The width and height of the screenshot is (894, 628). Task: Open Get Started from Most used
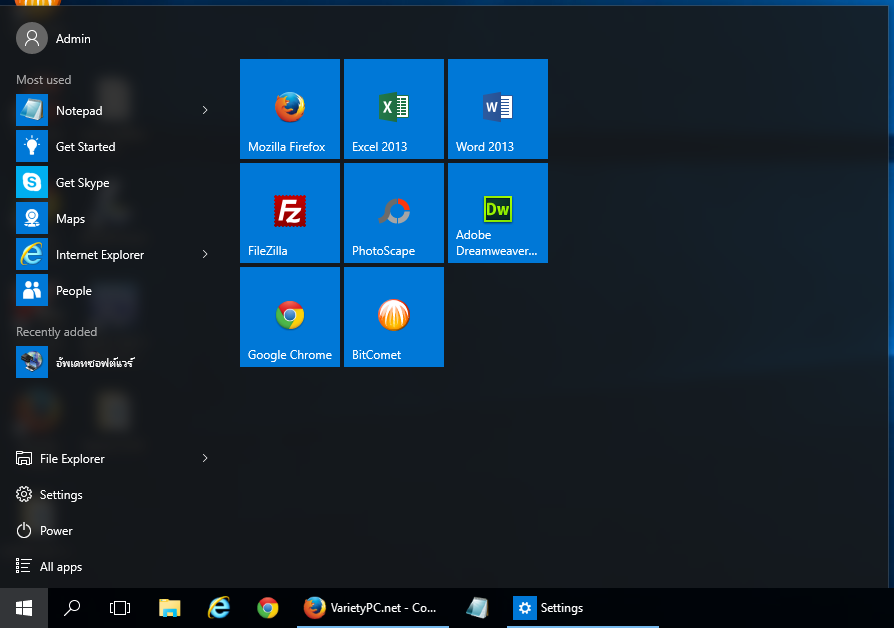[113, 147]
